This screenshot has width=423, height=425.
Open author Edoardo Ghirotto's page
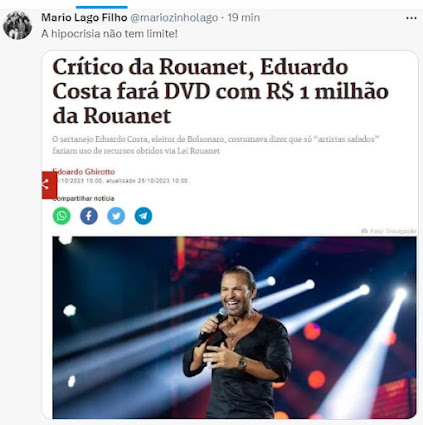click(x=84, y=172)
